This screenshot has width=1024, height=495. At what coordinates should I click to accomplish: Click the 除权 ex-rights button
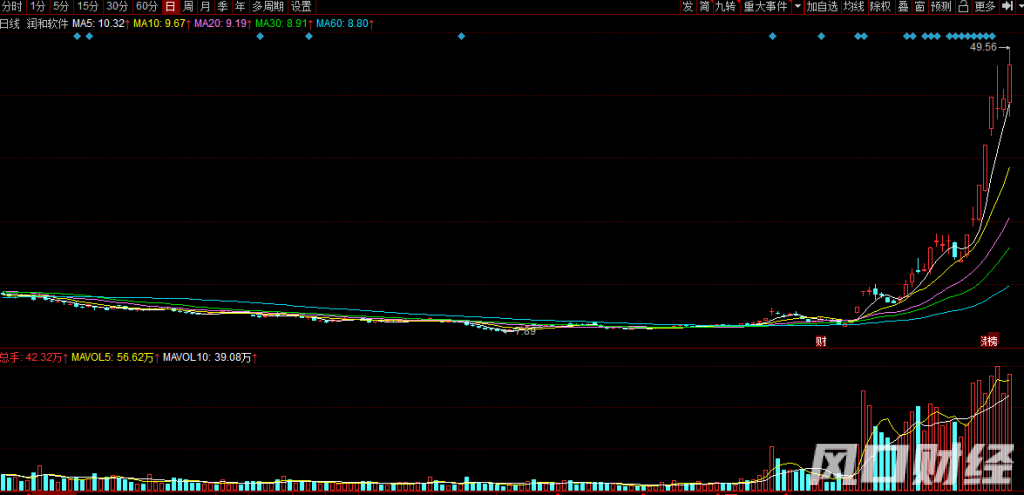coord(880,7)
